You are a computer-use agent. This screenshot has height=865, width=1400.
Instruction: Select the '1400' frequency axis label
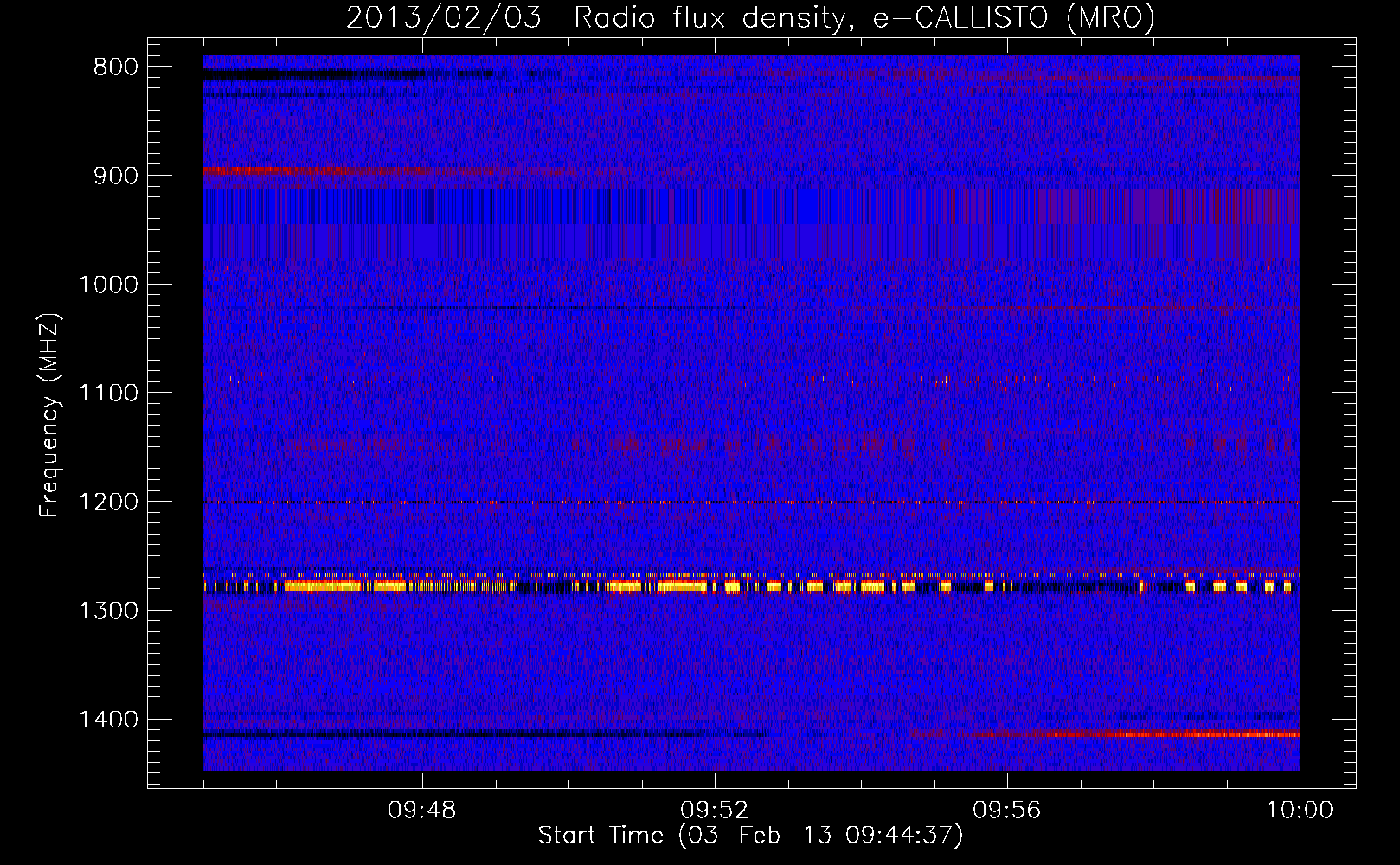click(108, 720)
